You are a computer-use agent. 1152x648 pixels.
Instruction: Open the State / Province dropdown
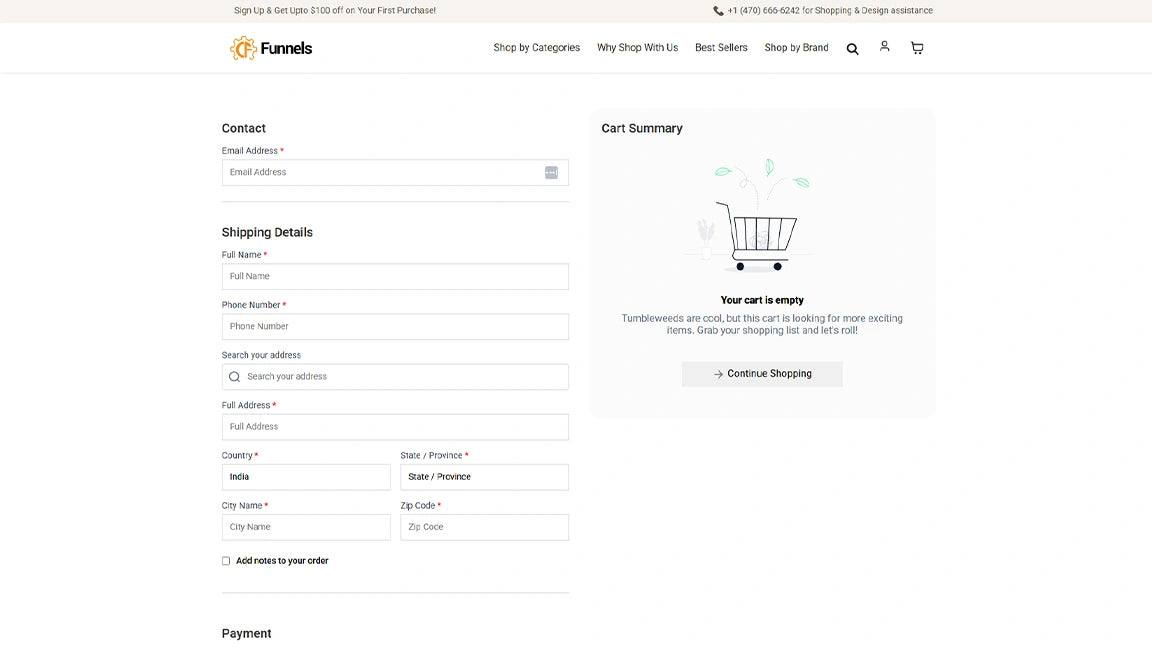coord(484,477)
